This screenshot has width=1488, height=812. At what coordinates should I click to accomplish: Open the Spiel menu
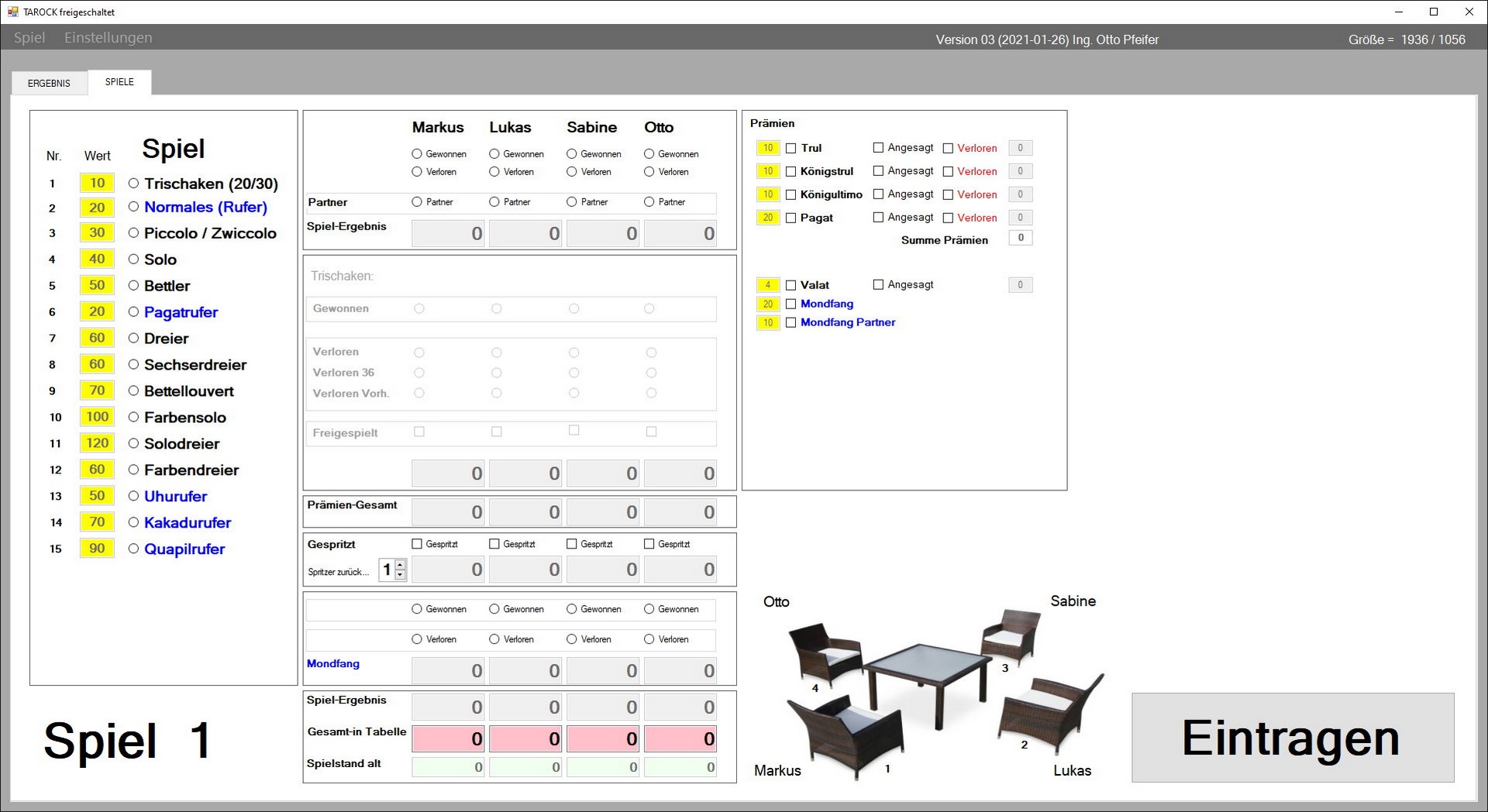point(29,38)
